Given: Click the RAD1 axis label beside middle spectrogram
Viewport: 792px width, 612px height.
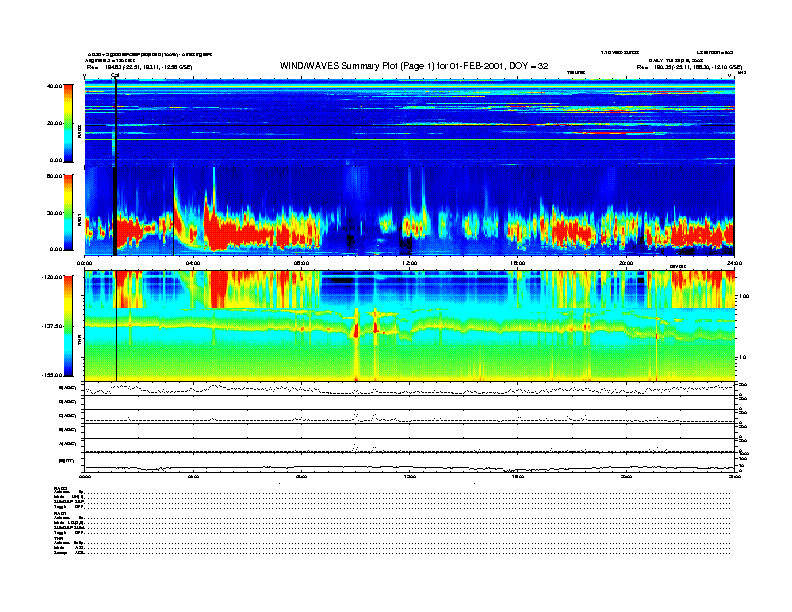Looking at the screenshot, I should click(79, 221).
